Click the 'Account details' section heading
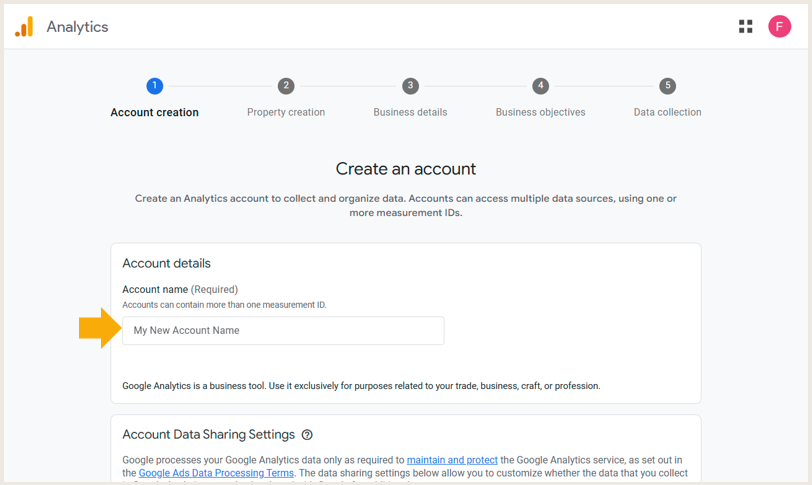Image resolution: width=812 pixels, height=485 pixels. coord(166,263)
